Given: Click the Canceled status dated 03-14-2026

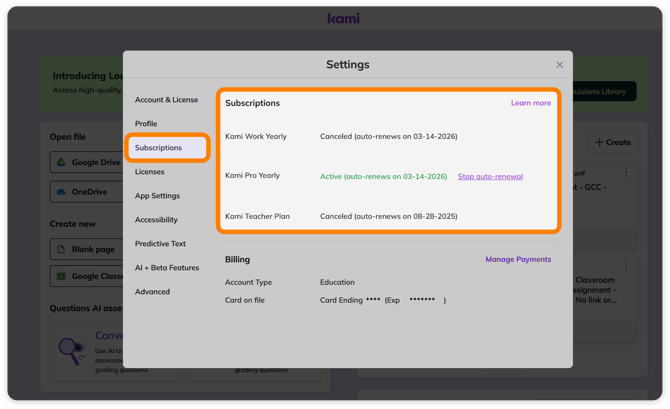Looking at the screenshot, I should point(388,136).
